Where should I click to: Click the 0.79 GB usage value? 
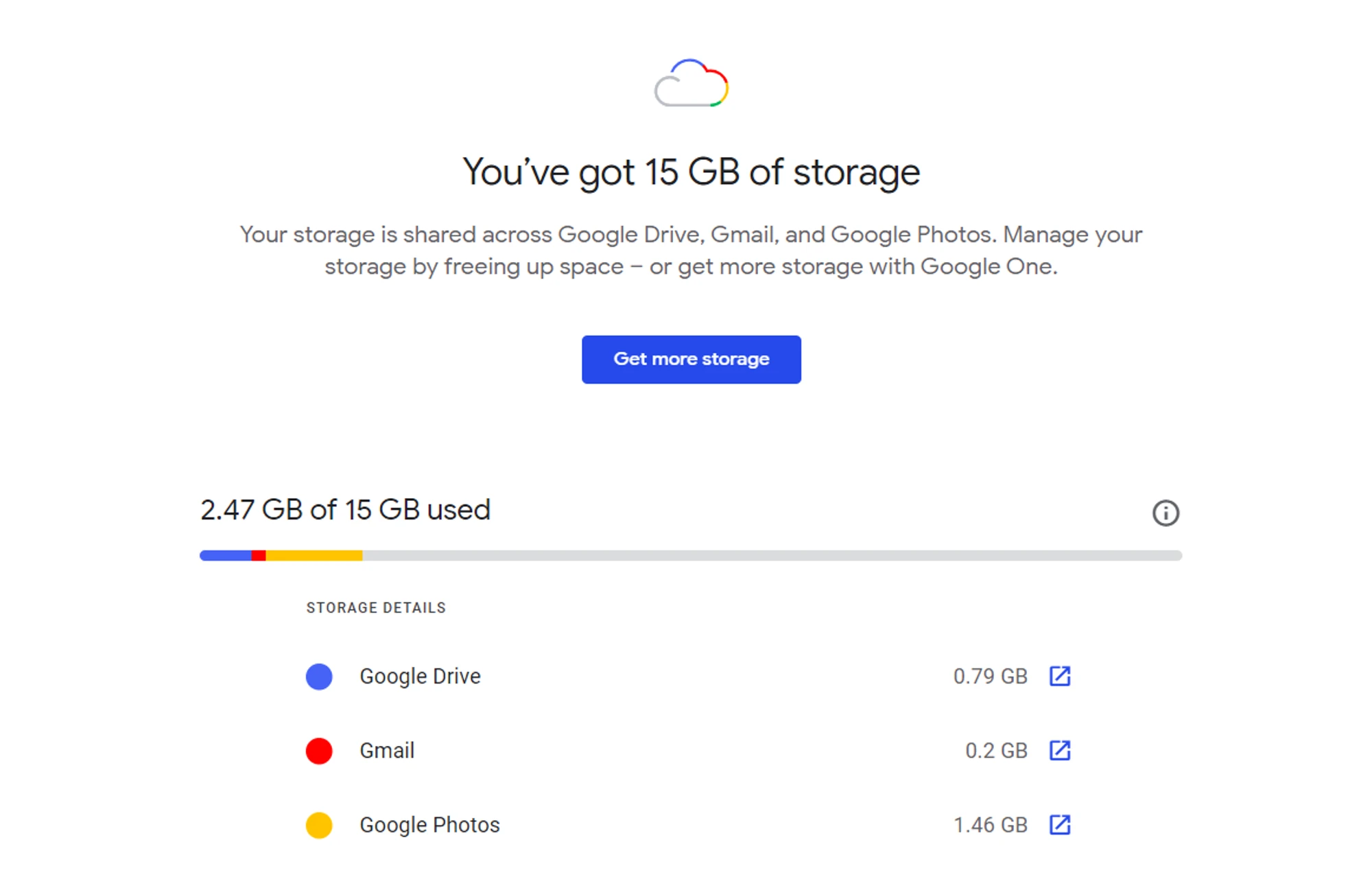click(990, 677)
